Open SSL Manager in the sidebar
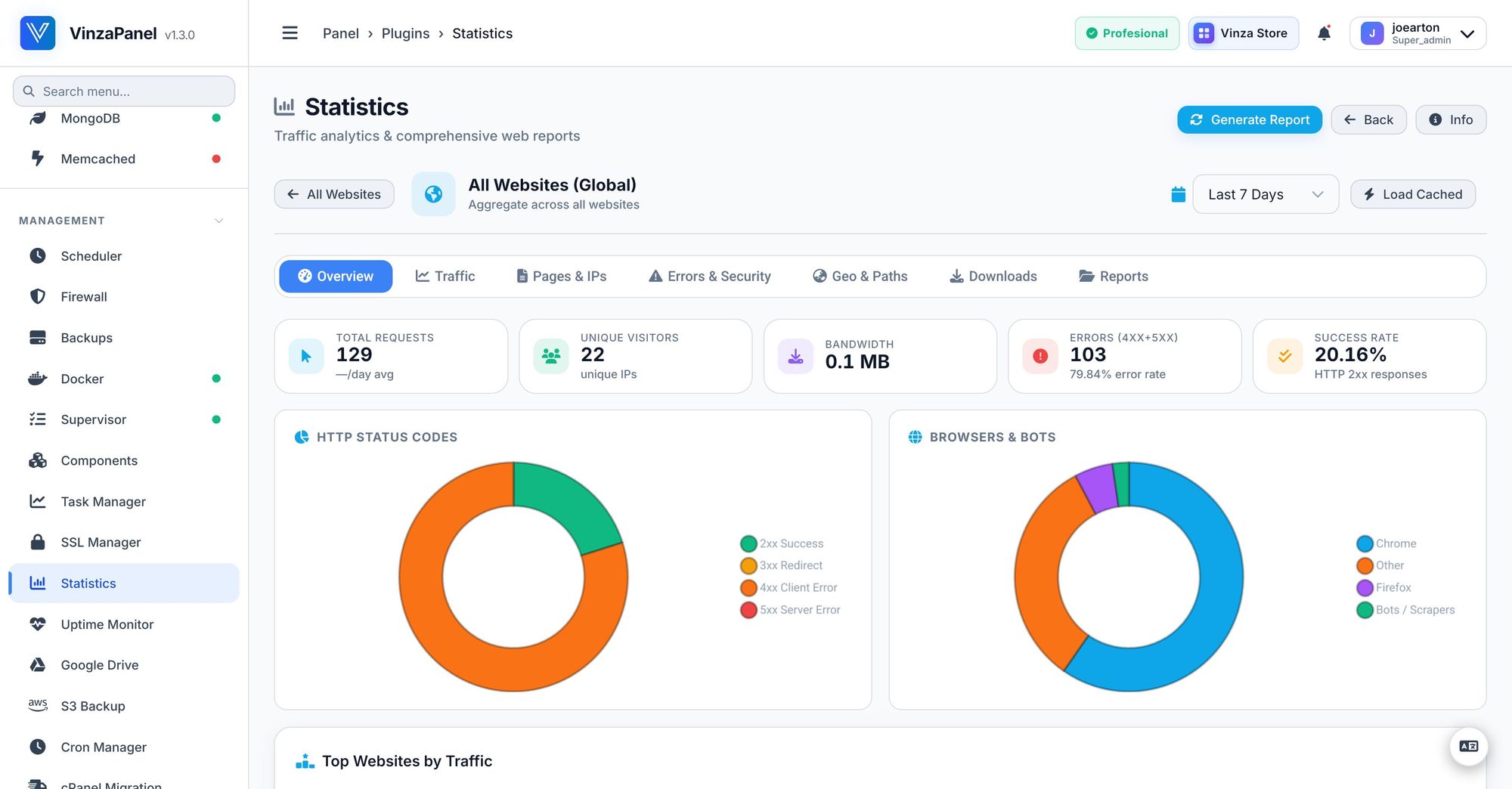 [124, 542]
